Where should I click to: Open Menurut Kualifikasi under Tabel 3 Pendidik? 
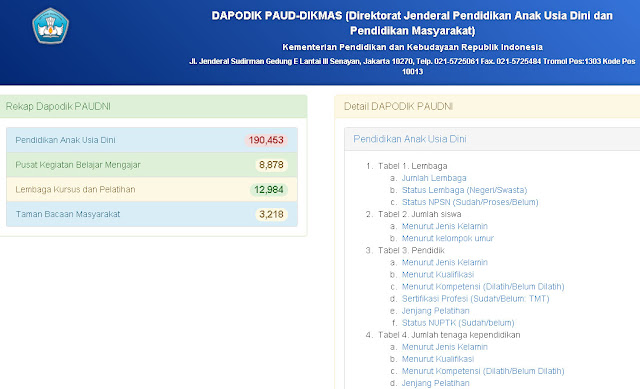[438, 275]
